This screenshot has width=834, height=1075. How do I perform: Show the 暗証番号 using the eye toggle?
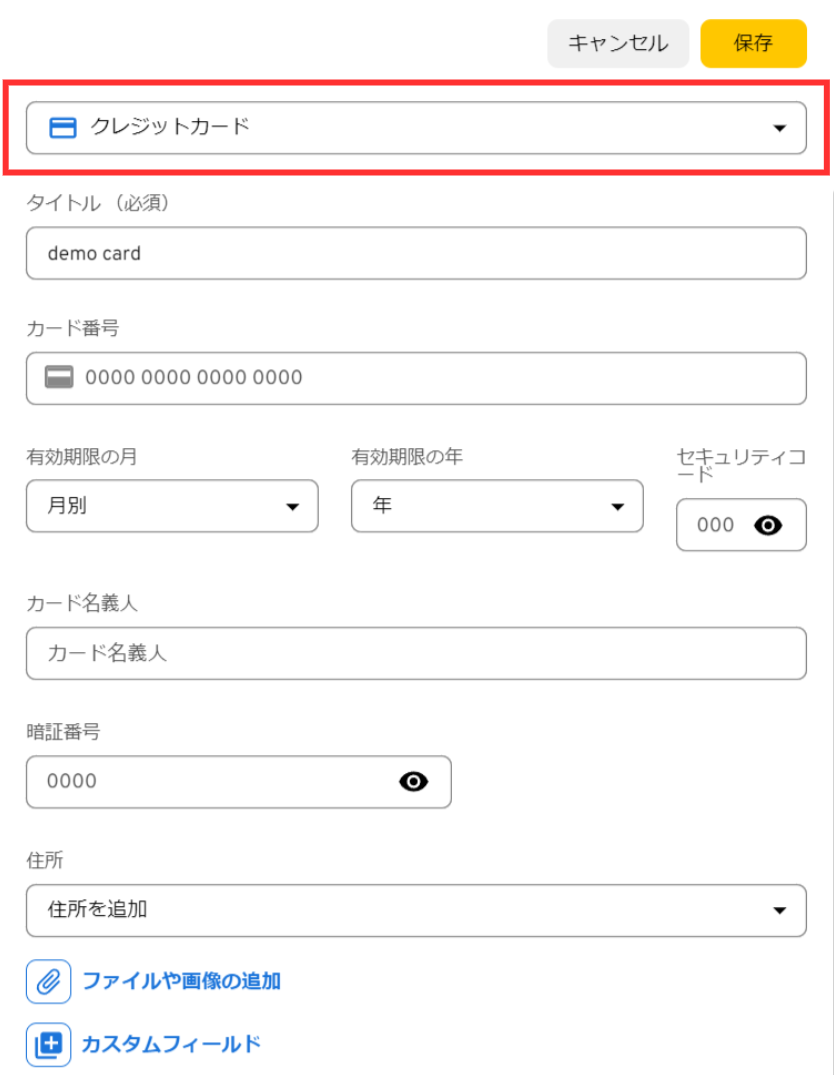414,782
